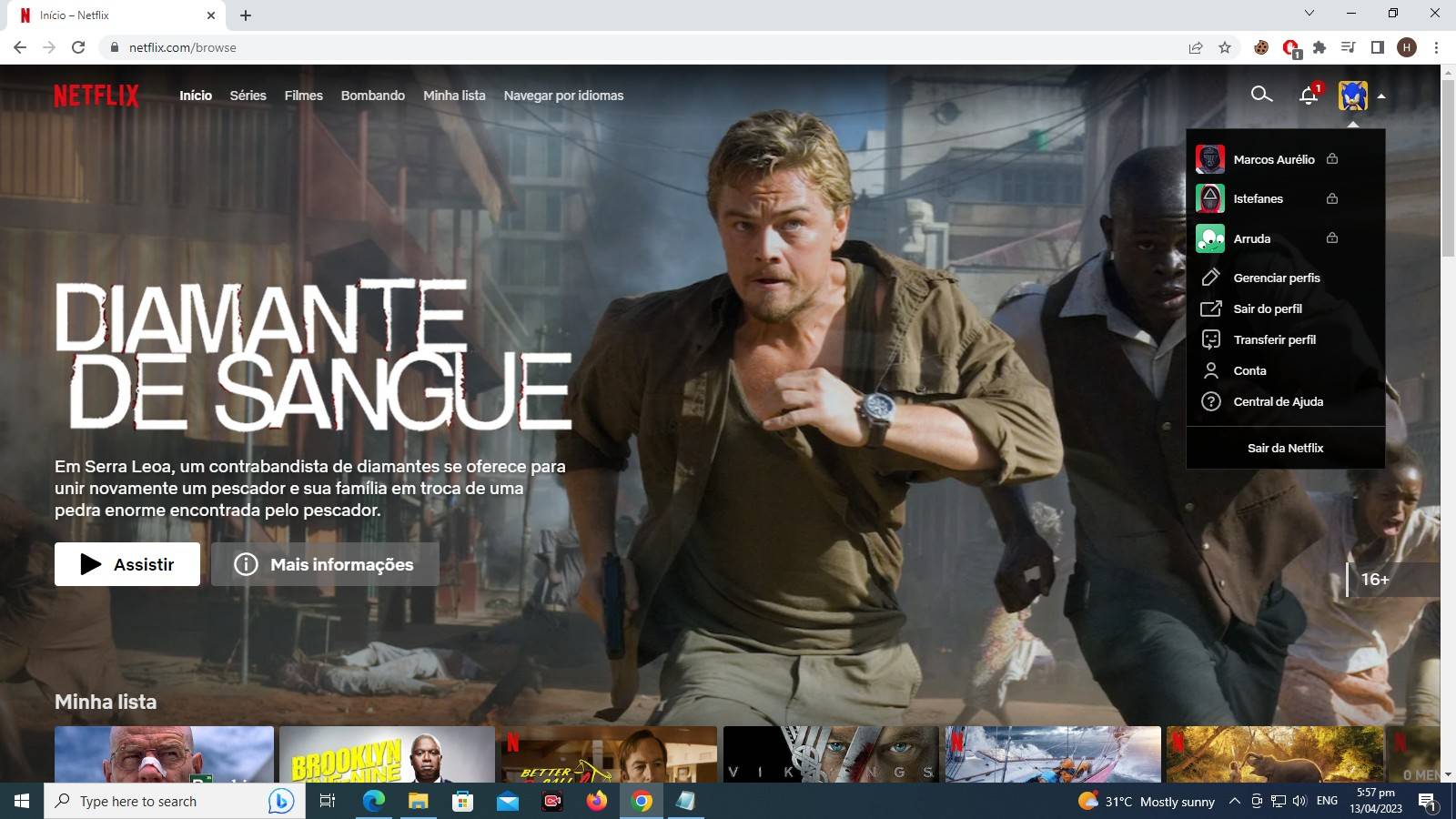Click the Mais informações button
This screenshot has height=819, width=1456.
(x=325, y=564)
